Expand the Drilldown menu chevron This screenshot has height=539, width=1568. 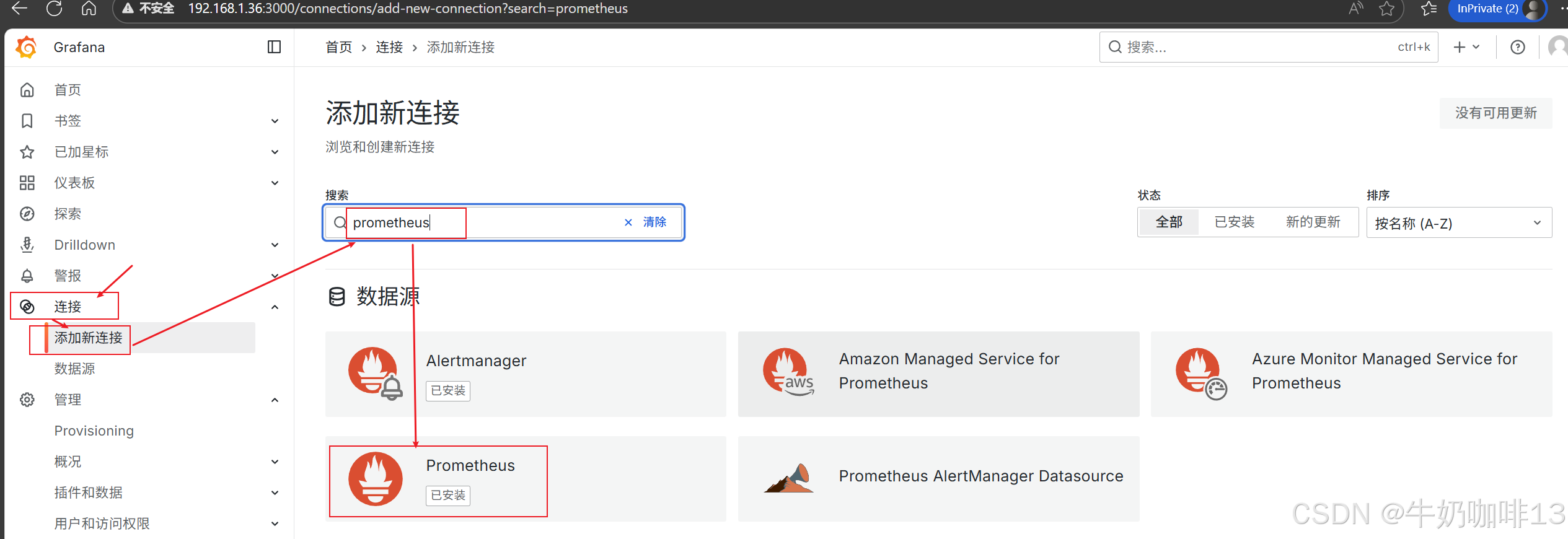click(275, 245)
